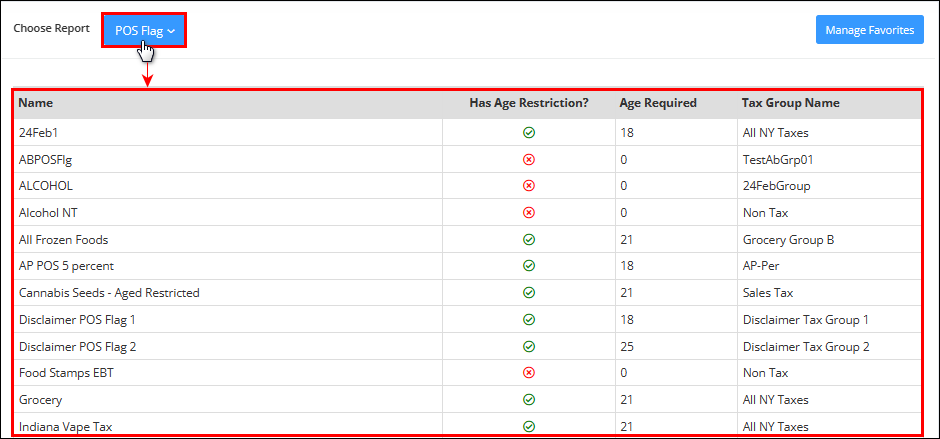Click the Age Required column header

coord(658,103)
